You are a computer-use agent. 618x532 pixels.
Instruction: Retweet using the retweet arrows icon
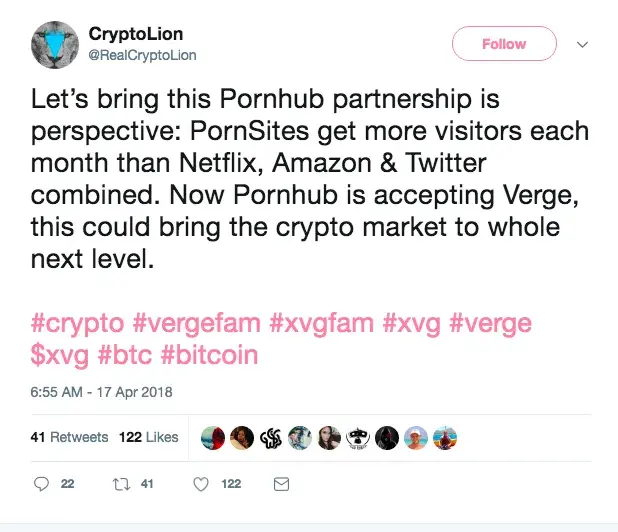pos(121,484)
